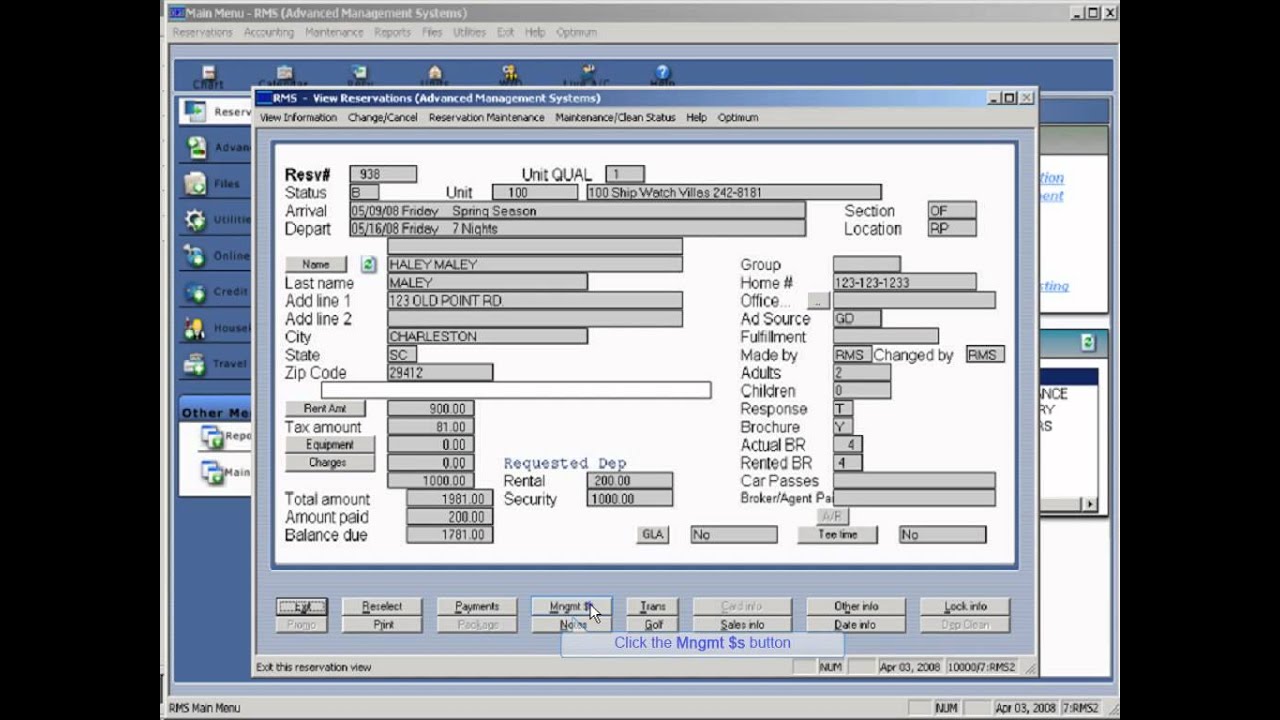Click scroll right arrow in right panel list
This screenshot has width=1280, height=720.
click(x=1090, y=505)
